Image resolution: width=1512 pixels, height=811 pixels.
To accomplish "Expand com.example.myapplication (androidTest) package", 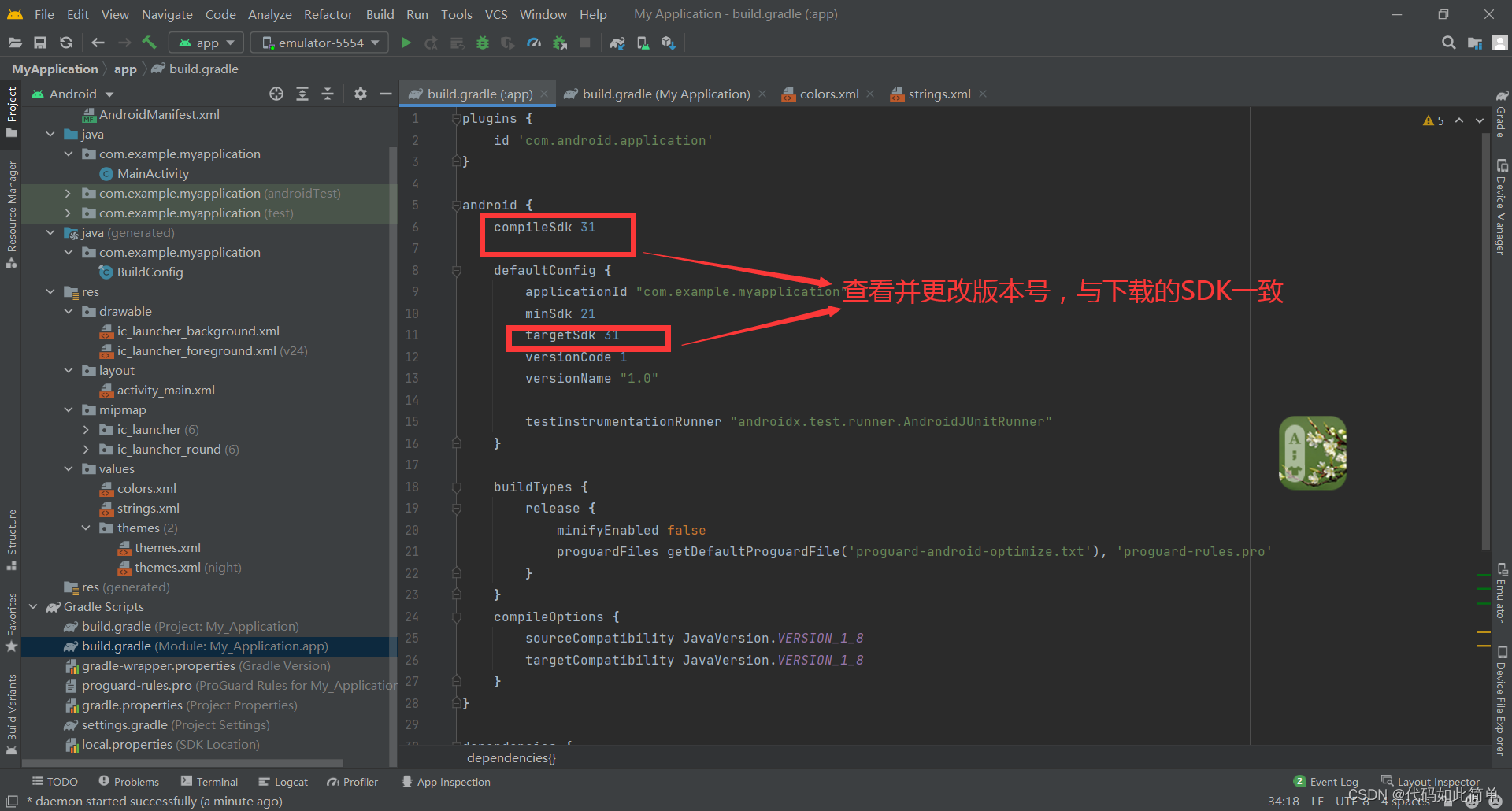I will [68, 193].
